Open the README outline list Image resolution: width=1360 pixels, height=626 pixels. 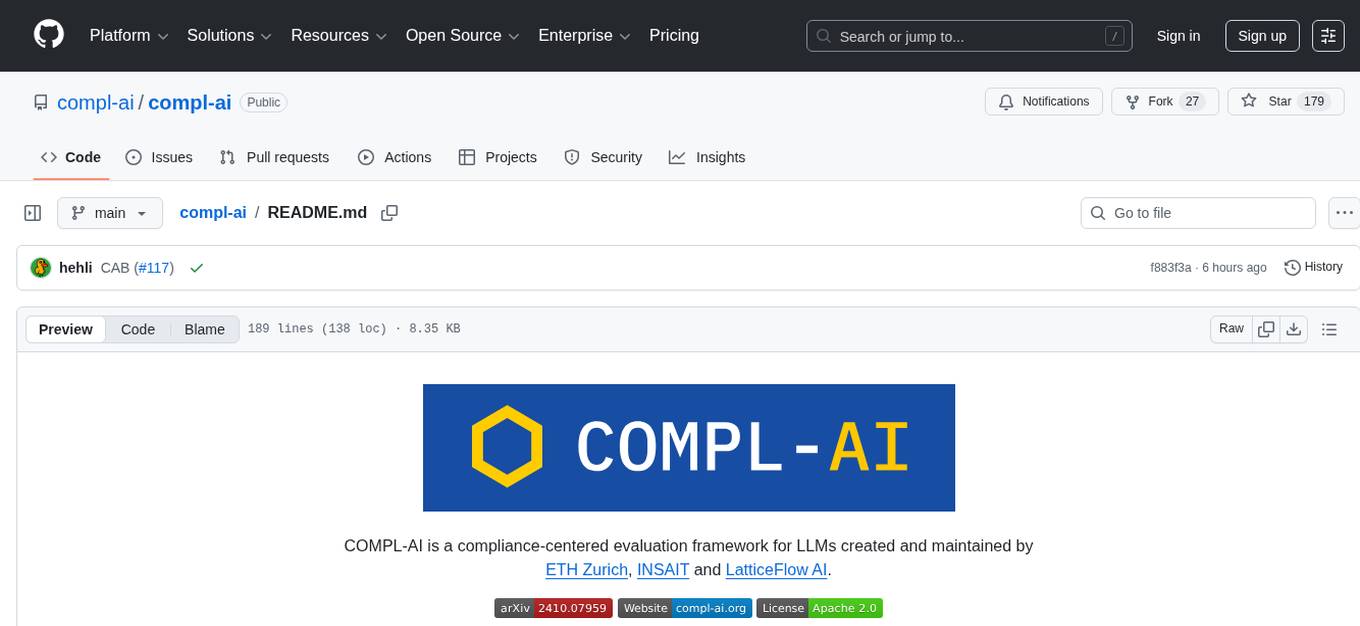[1329, 328]
